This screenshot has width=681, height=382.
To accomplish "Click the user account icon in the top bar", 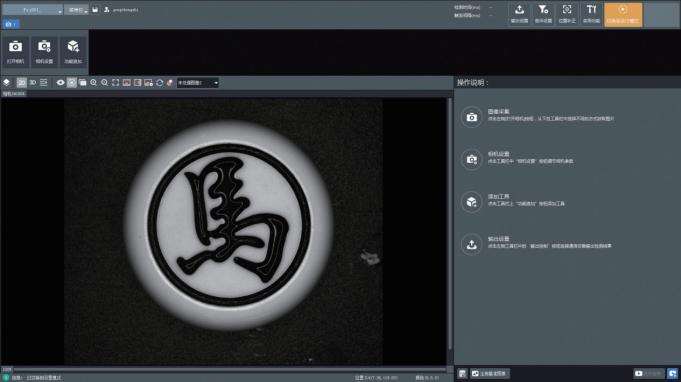I will tap(107, 9).
